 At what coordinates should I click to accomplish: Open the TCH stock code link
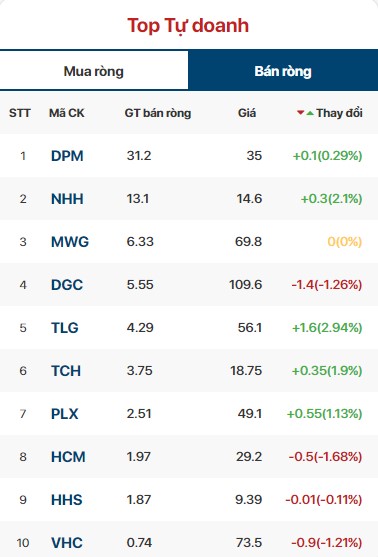pyautogui.click(x=66, y=371)
